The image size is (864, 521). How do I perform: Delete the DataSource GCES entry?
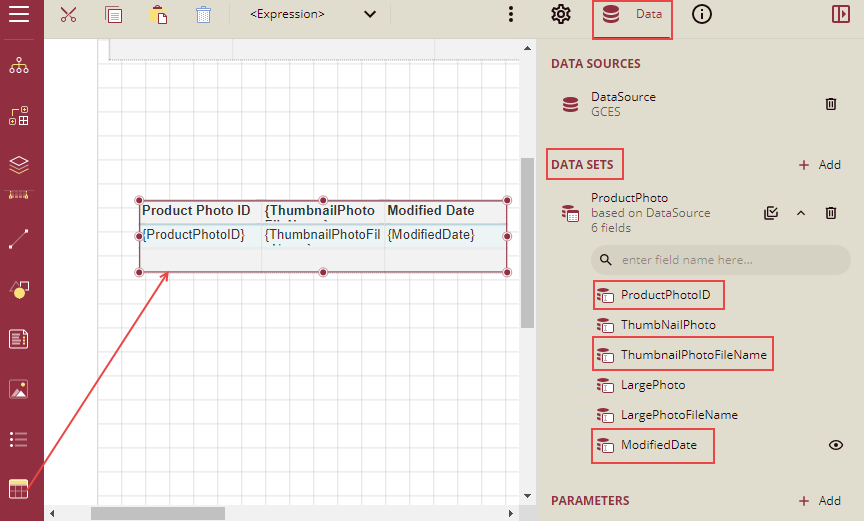click(x=831, y=104)
